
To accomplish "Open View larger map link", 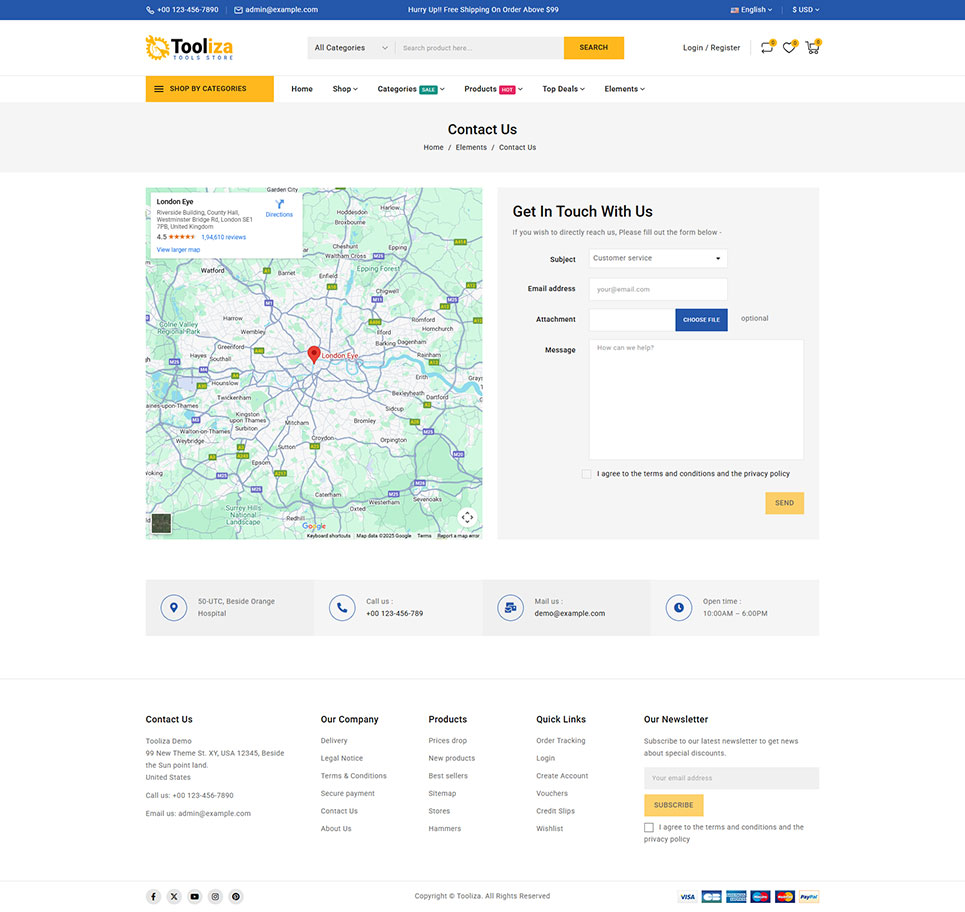I will (178, 250).
